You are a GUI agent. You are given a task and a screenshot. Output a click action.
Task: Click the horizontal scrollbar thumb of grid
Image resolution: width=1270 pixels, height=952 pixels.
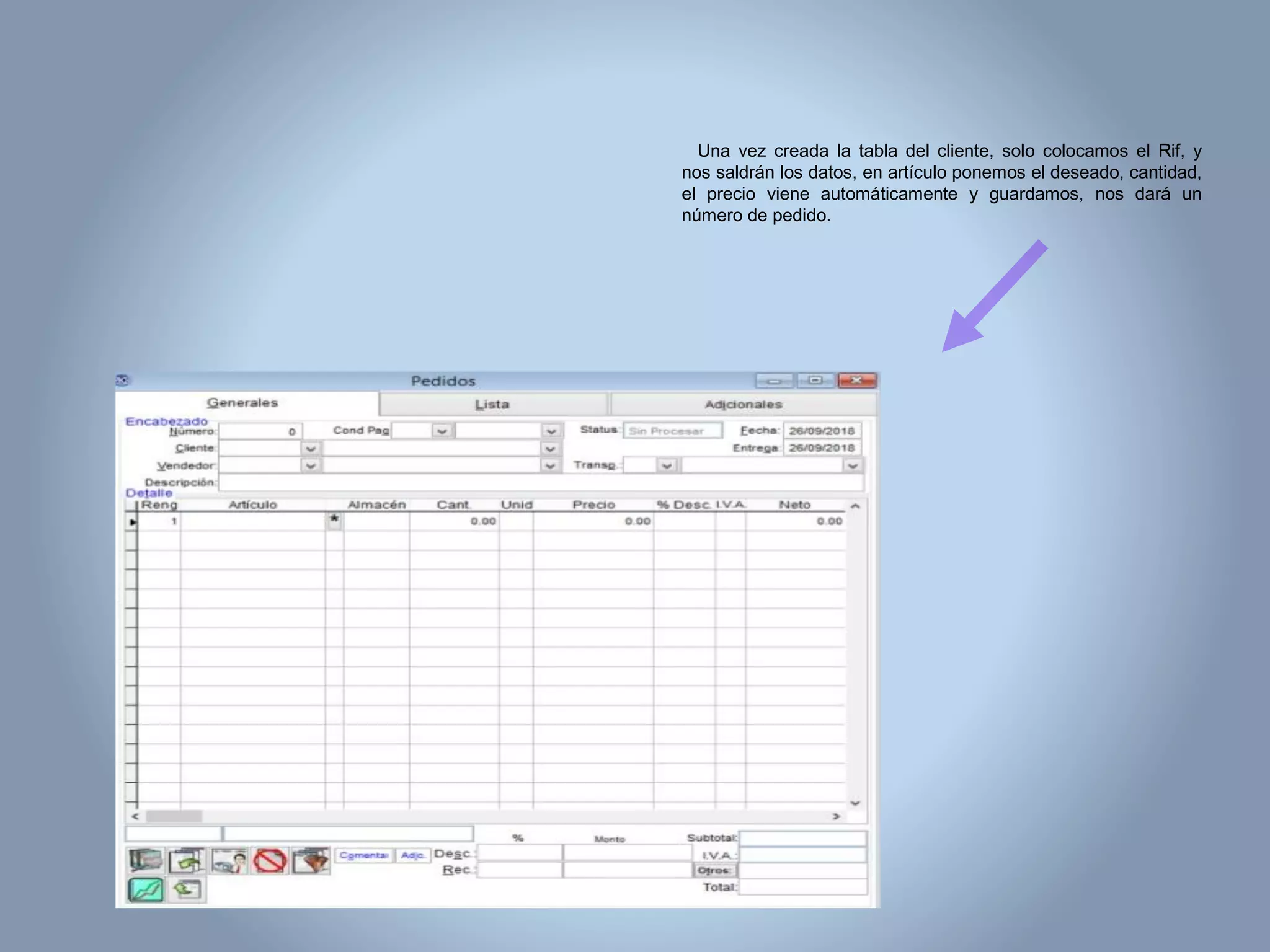[174, 816]
